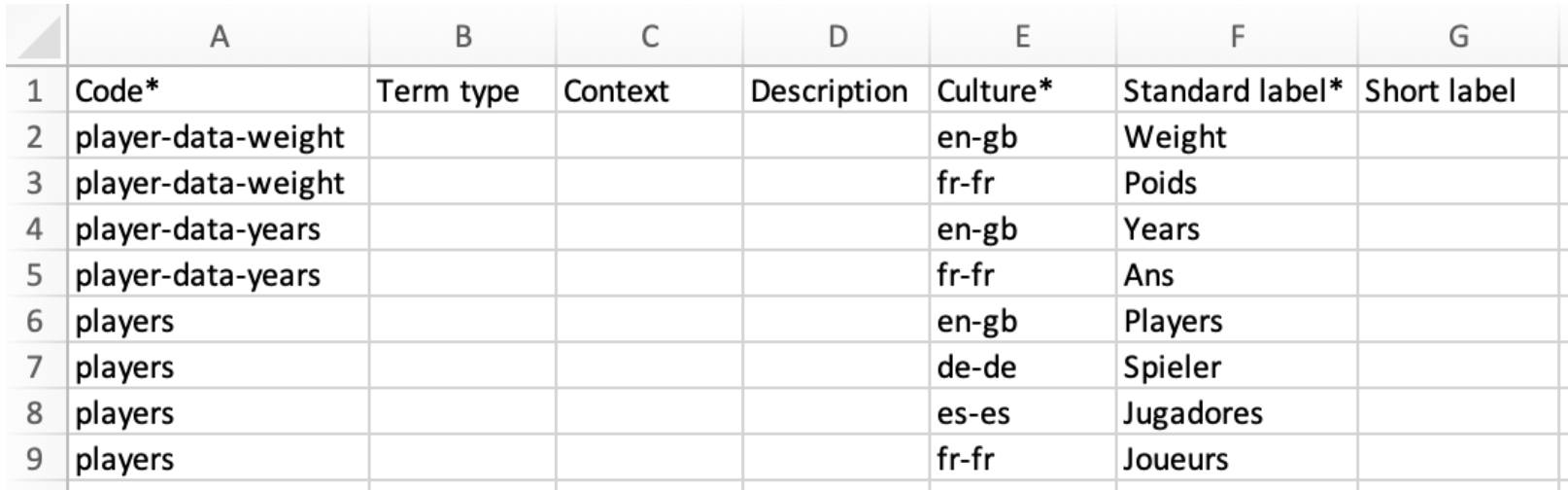Select the cell with label Weight

tap(1237, 137)
